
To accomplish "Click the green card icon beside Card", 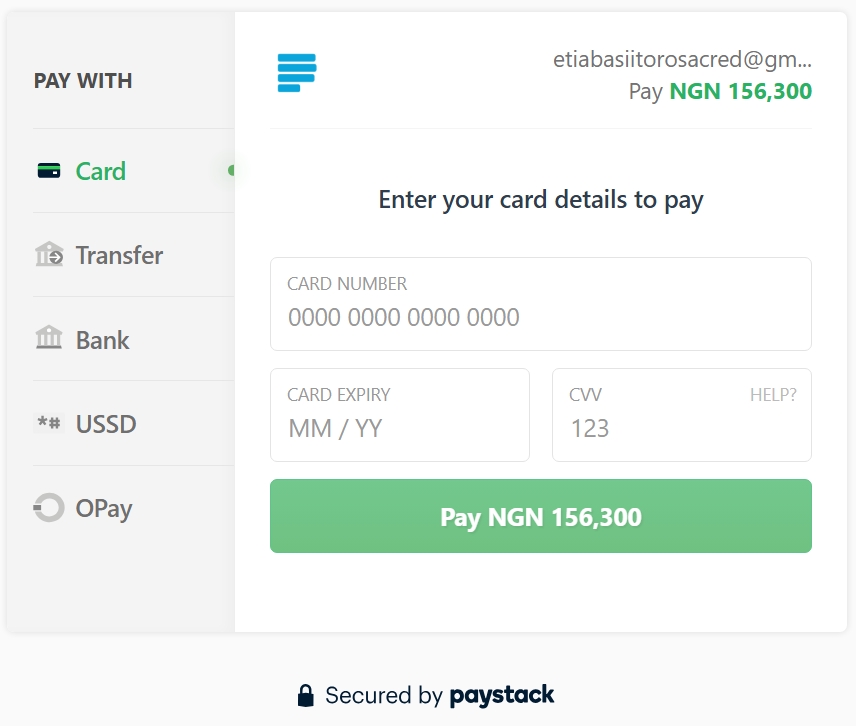I will pos(50,171).
